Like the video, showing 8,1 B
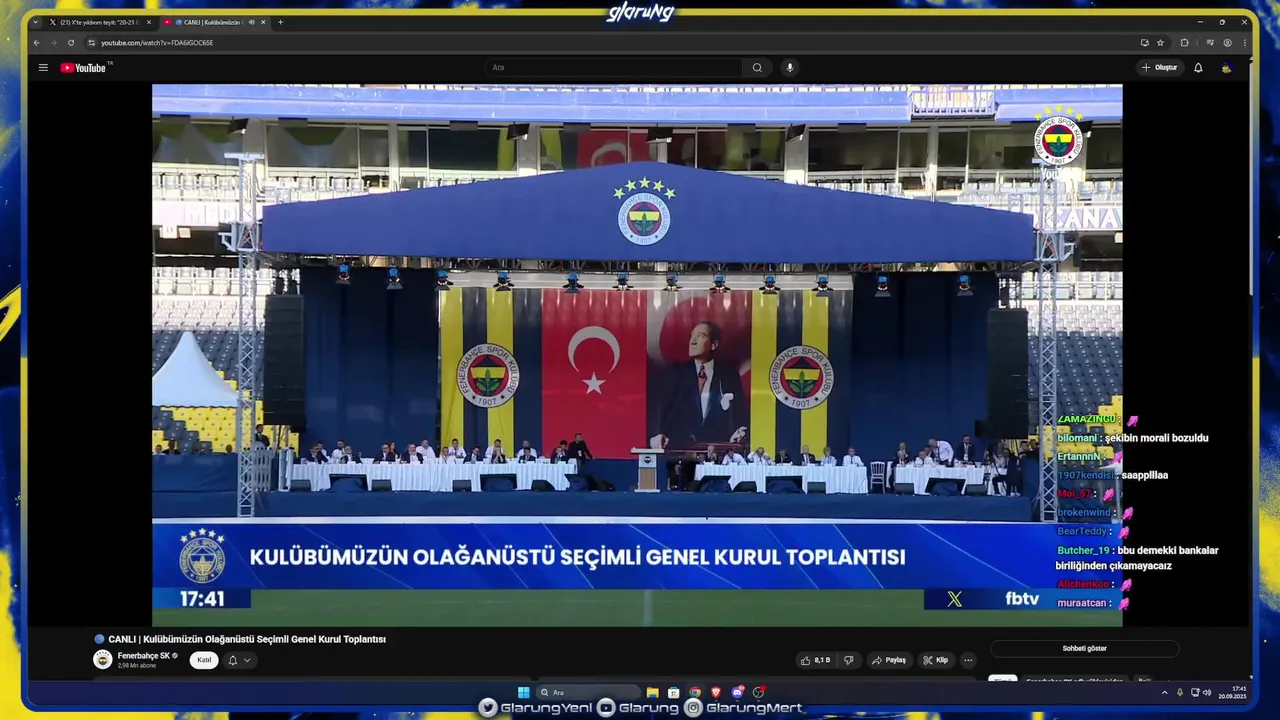Screen dimensions: 1280x720 point(815,660)
